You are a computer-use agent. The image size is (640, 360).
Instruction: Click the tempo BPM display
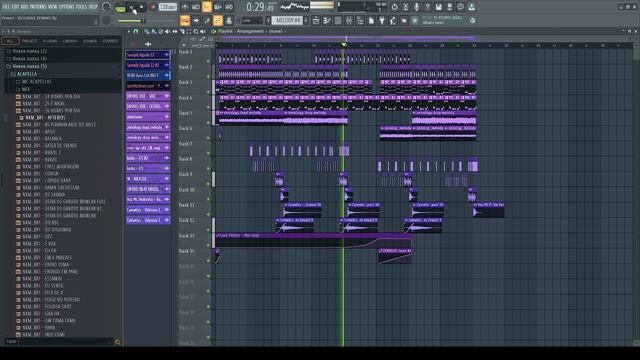[168, 7]
